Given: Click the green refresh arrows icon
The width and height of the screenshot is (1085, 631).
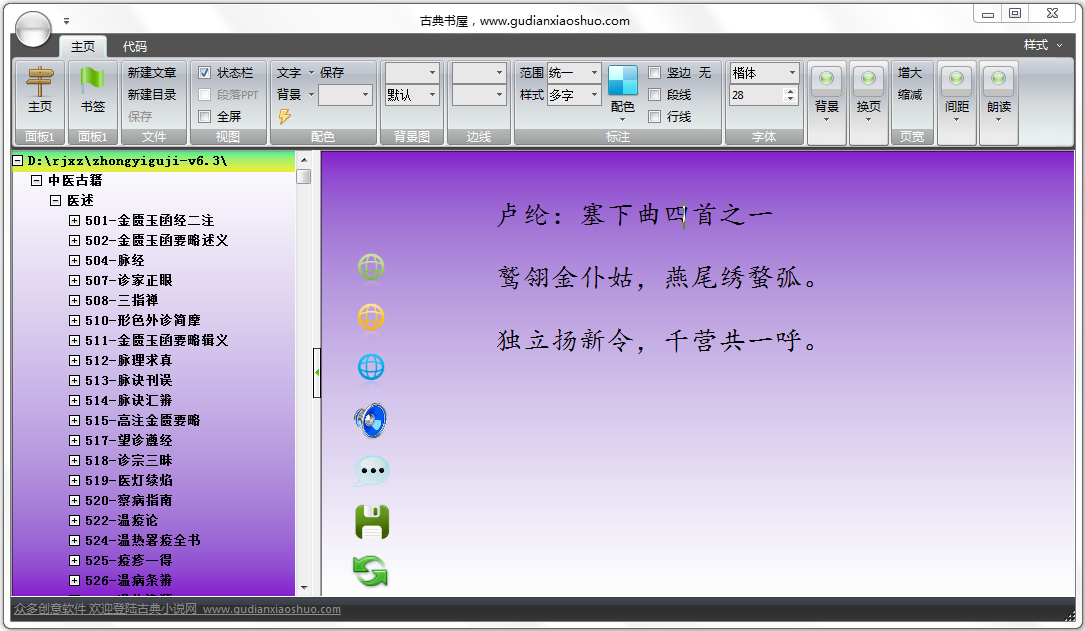Looking at the screenshot, I should pyautogui.click(x=371, y=572).
